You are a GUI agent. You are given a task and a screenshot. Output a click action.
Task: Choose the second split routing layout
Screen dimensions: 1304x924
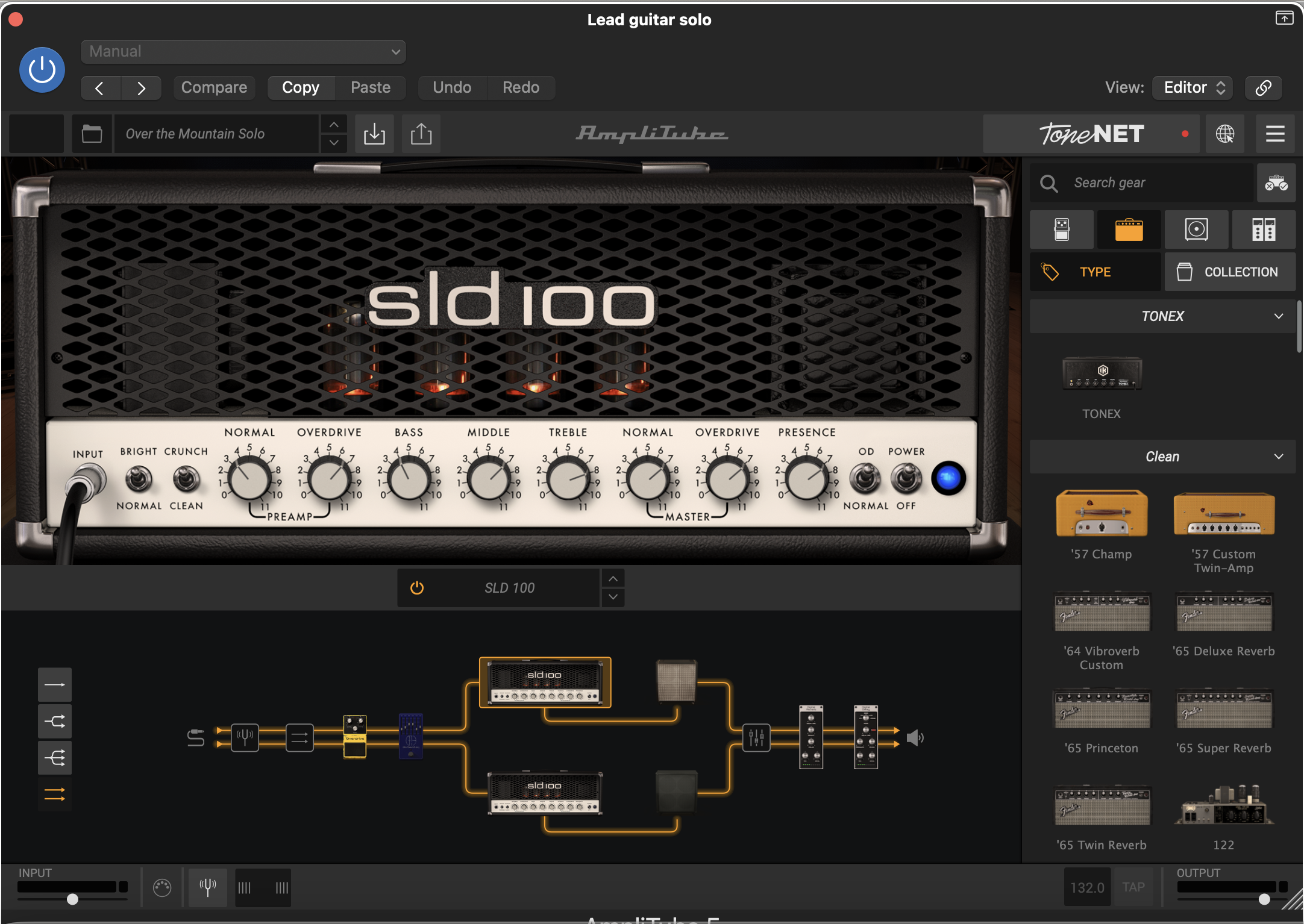pos(55,721)
